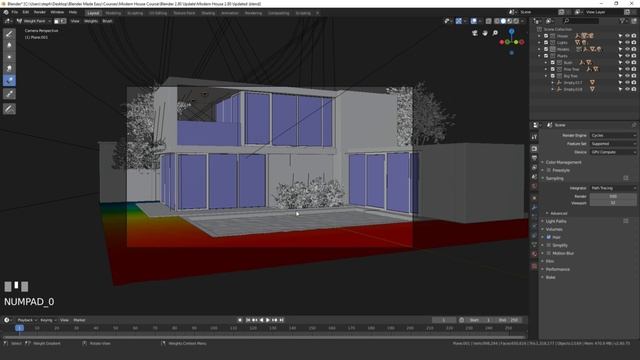Switch viewport to solid shading
The width and height of the screenshot is (640, 360).
[x=503, y=21]
